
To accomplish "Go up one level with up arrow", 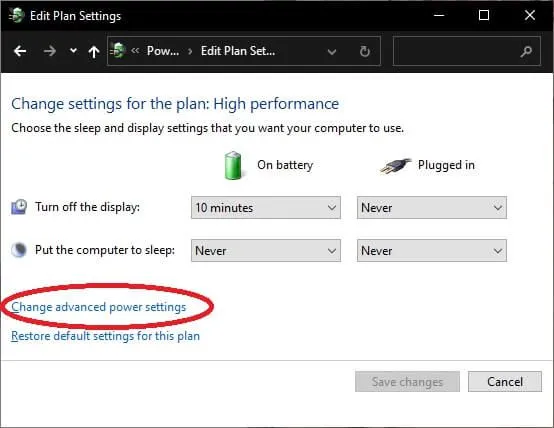I will 94,52.
